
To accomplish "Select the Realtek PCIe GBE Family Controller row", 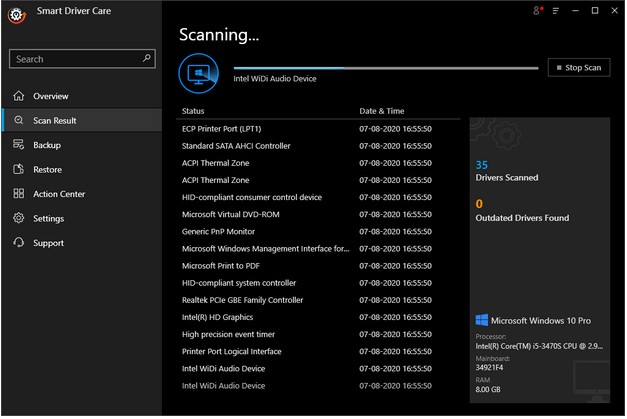I will (242, 300).
